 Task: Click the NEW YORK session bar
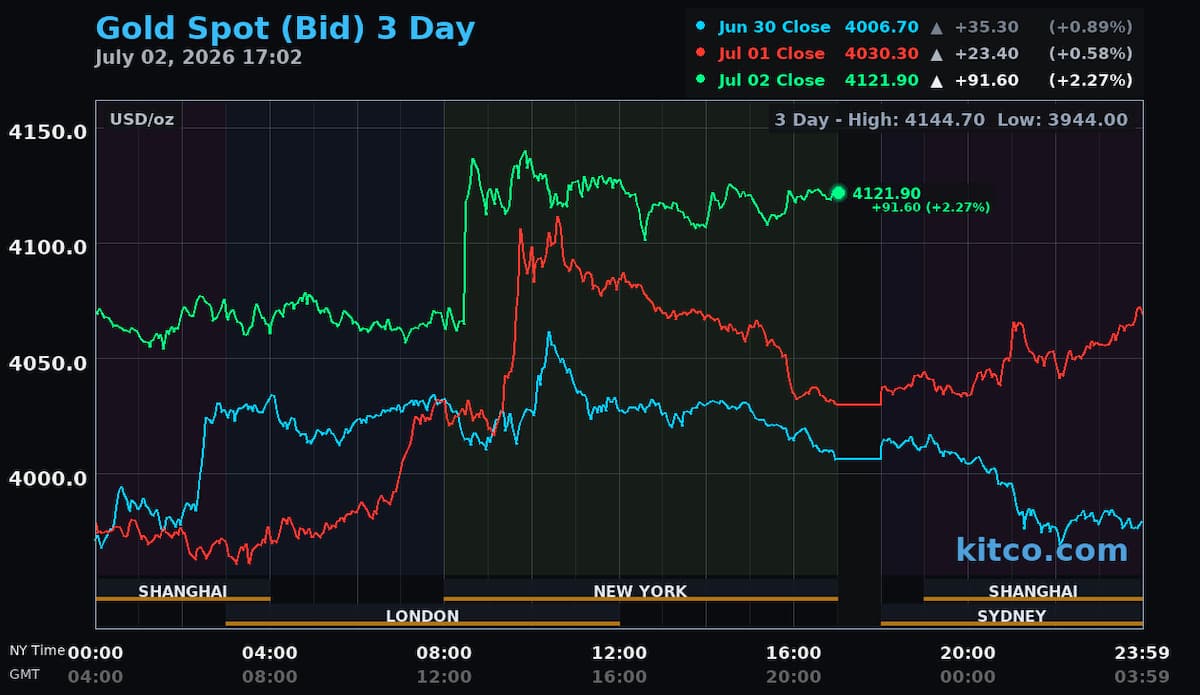click(x=640, y=591)
